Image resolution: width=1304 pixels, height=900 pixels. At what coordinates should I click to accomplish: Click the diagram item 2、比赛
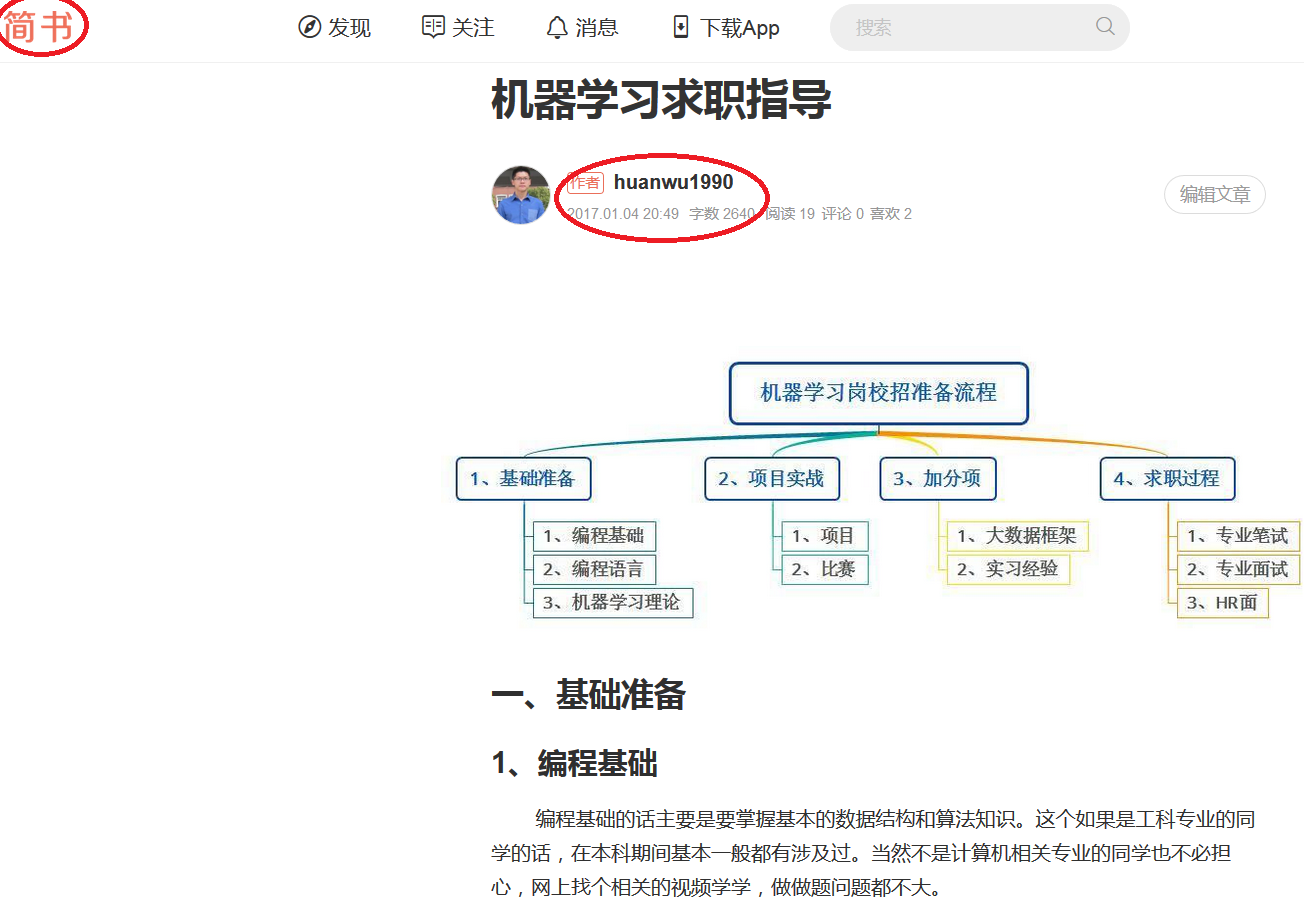click(x=825, y=570)
